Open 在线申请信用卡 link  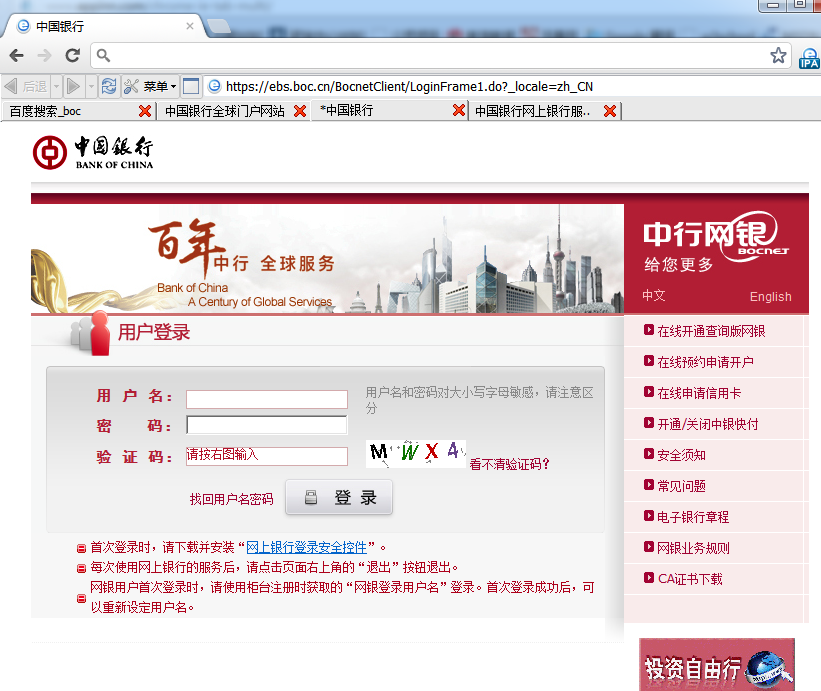[699, 393]
